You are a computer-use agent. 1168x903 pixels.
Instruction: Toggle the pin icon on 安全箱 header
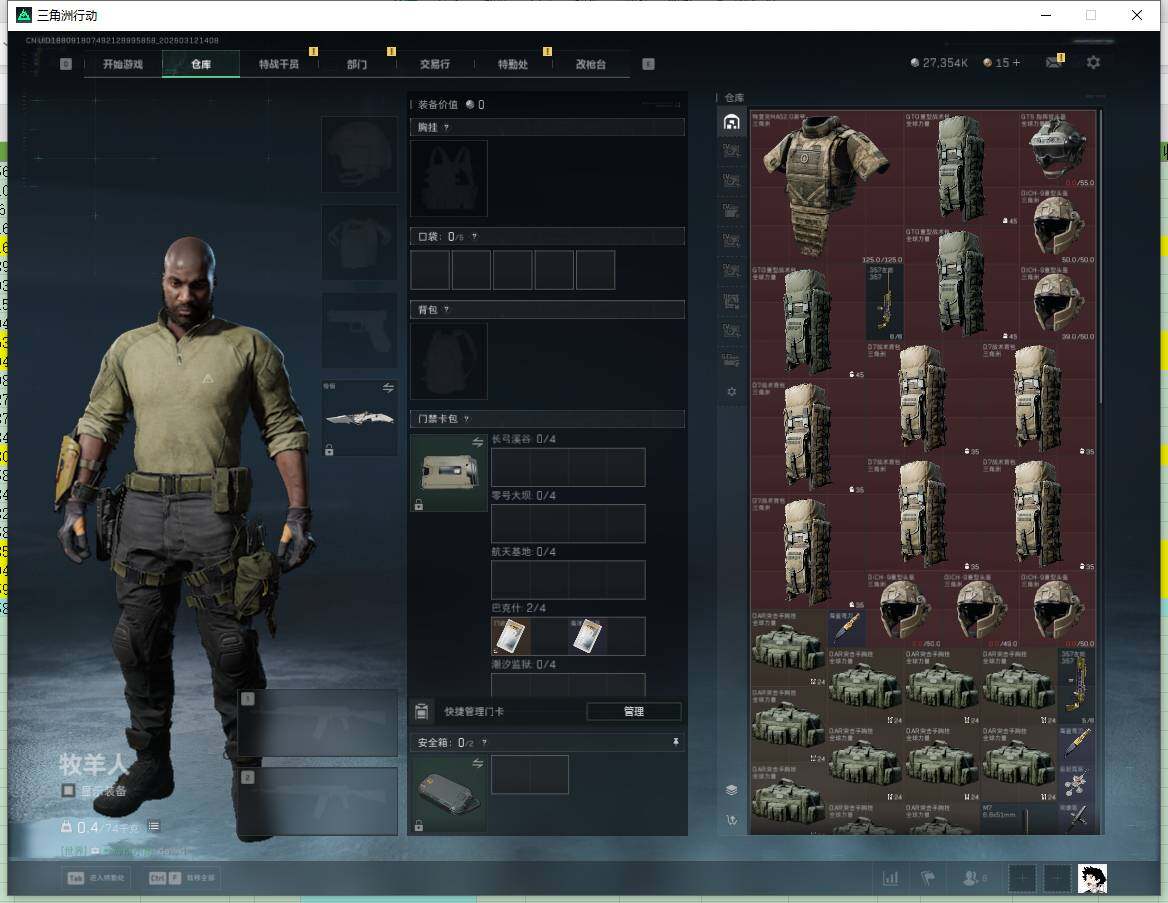click(676, 742)
